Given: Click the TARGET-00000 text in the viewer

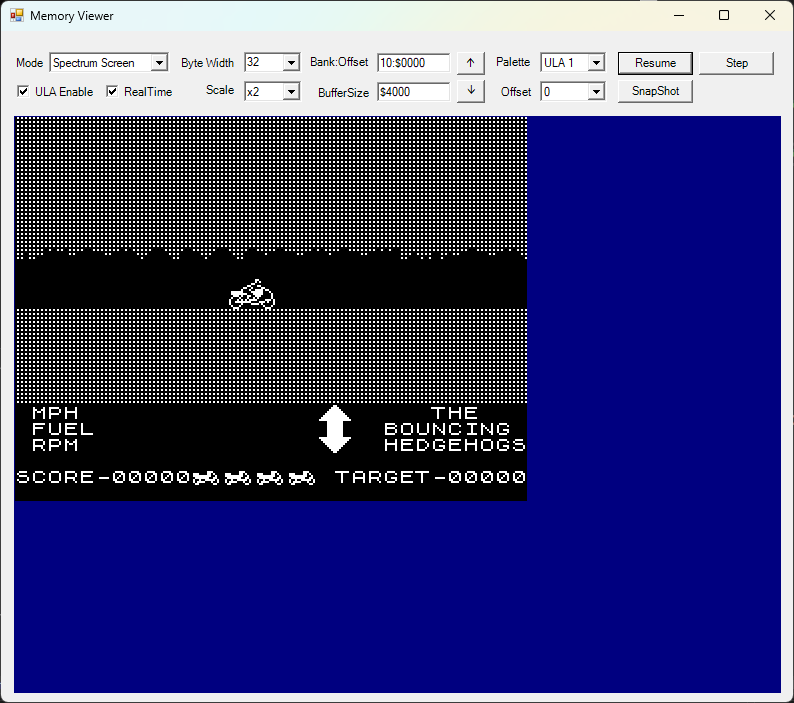Looking at the screenshot, I should pos(430,477).
